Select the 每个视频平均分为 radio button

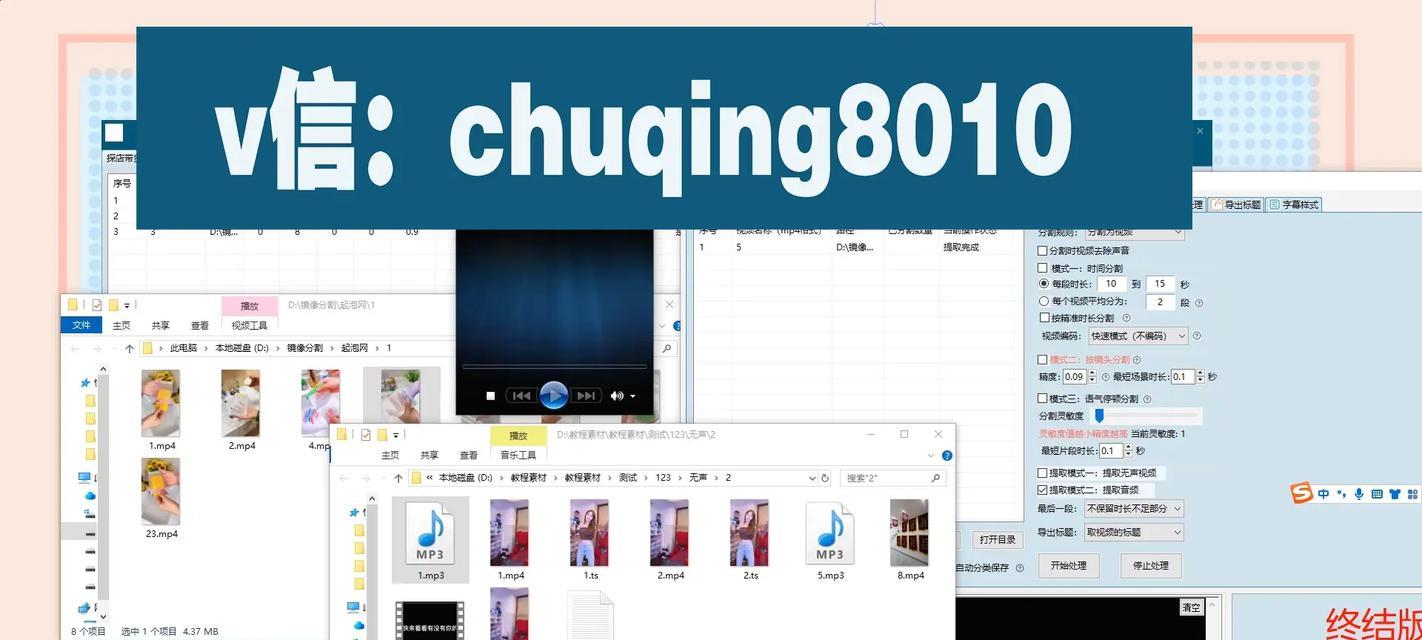1044,301
